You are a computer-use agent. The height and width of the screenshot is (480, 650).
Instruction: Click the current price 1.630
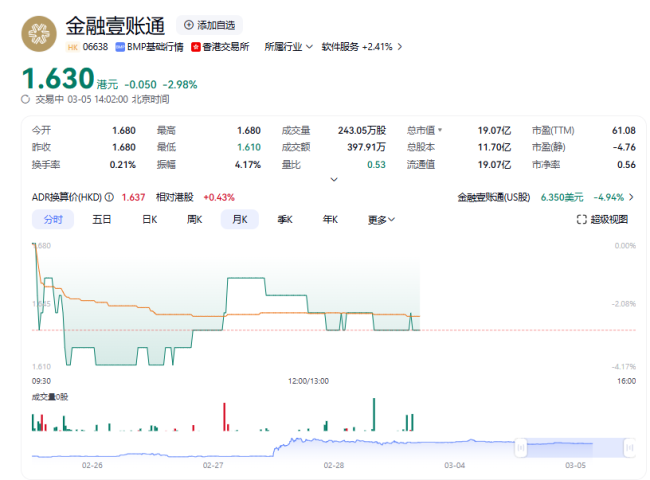coord(58,78)
